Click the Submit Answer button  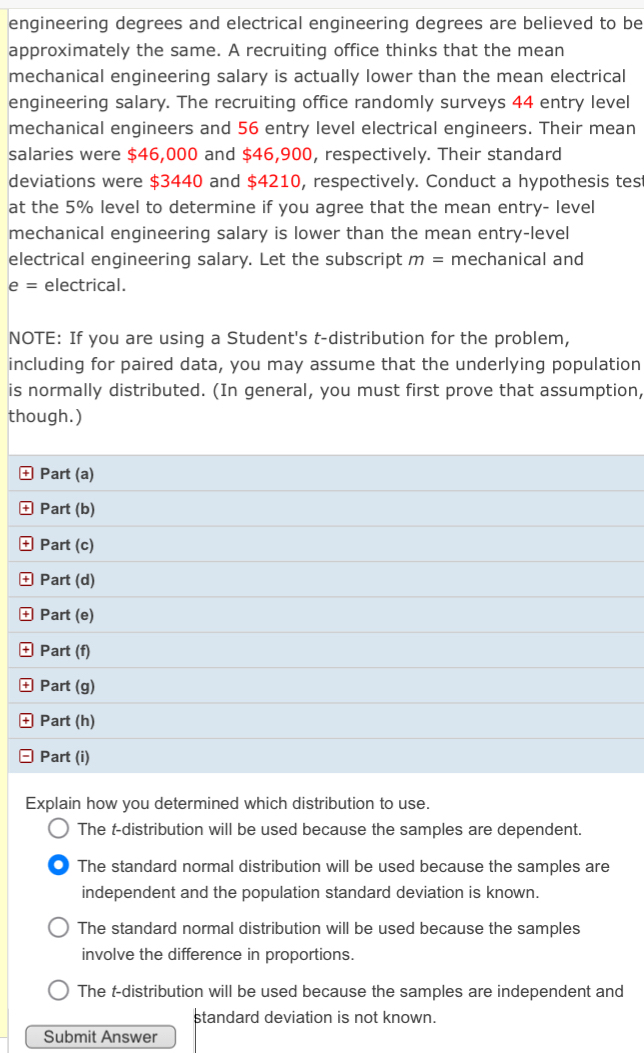click(100, 1036)
